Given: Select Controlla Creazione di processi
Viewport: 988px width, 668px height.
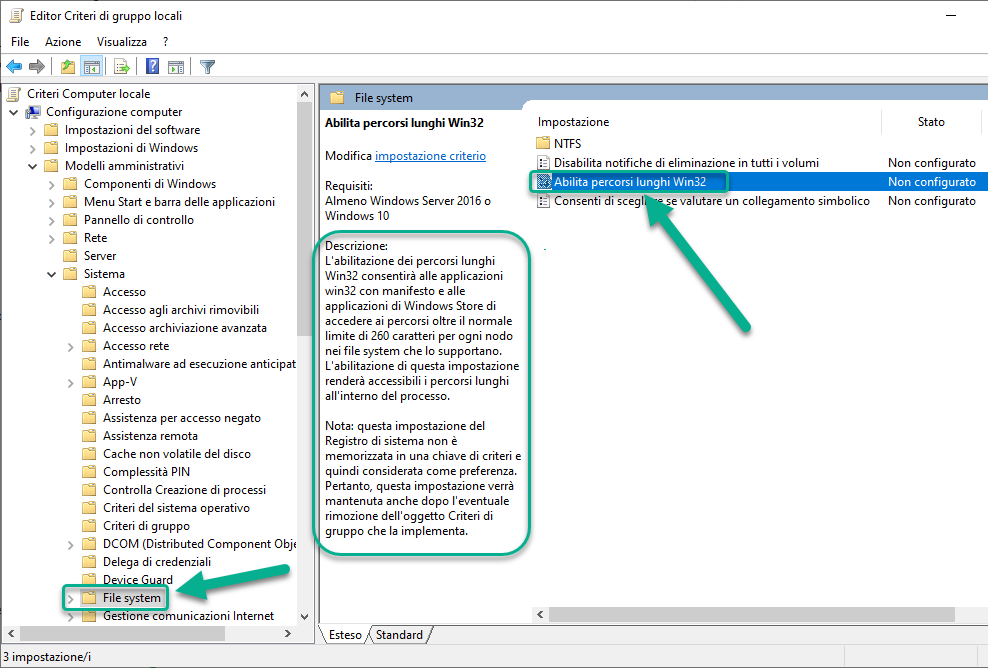Looking at the screenshot, I should 185,490.
